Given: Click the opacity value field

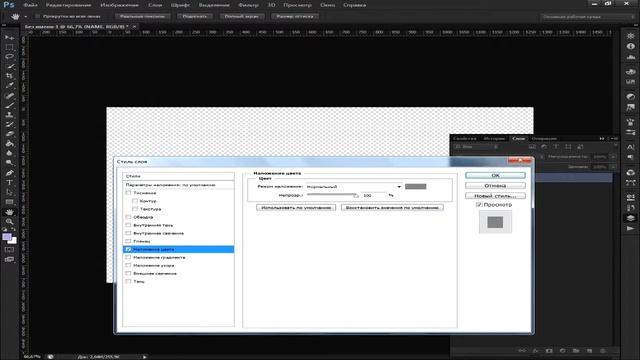Looking at the screenshot, I should 373,196.
